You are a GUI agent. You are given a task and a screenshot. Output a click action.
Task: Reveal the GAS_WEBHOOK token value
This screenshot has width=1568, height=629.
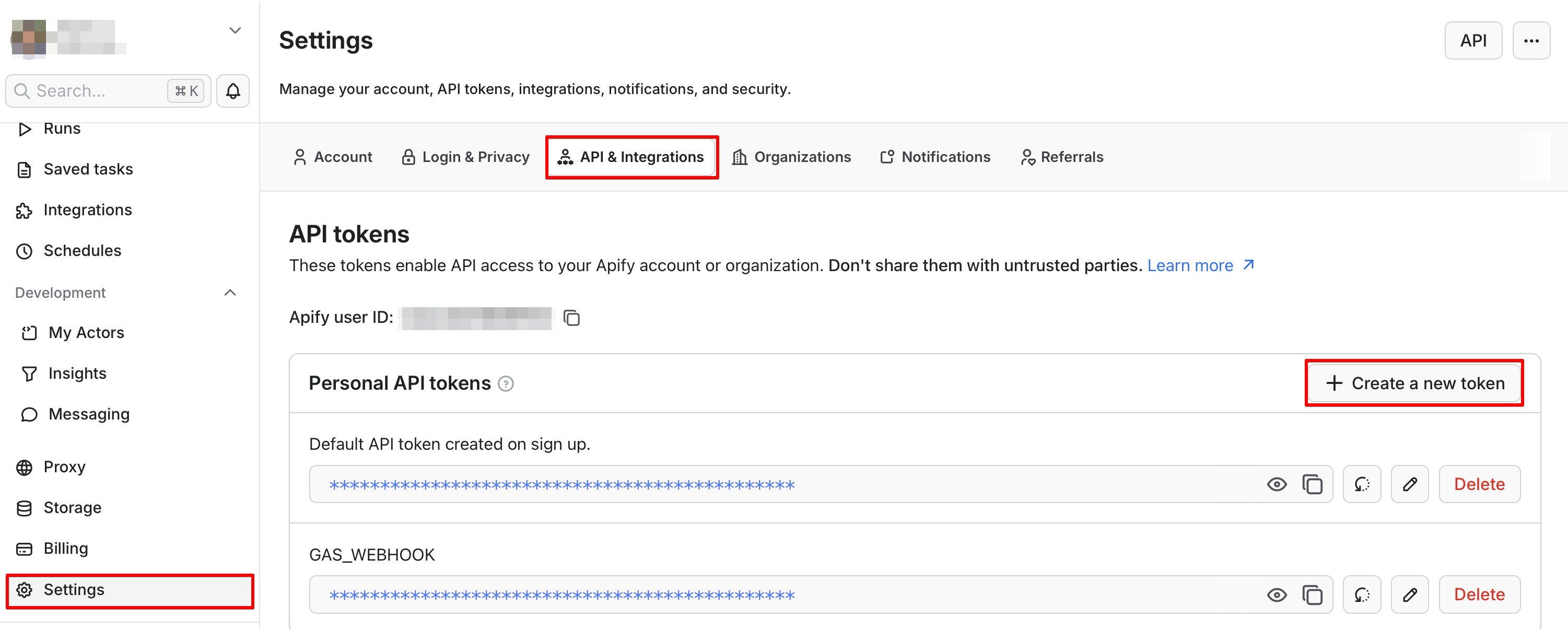pos(1277,595)
